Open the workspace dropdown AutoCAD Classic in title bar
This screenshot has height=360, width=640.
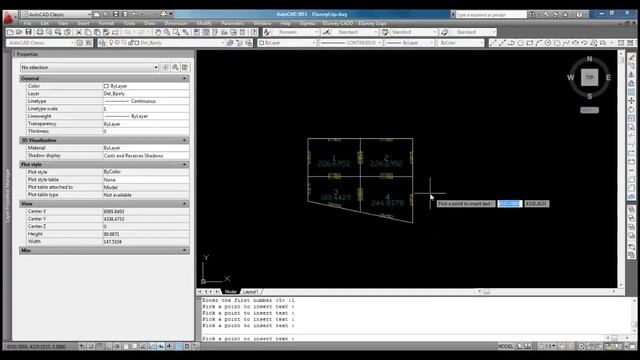[x=57, y=14]
